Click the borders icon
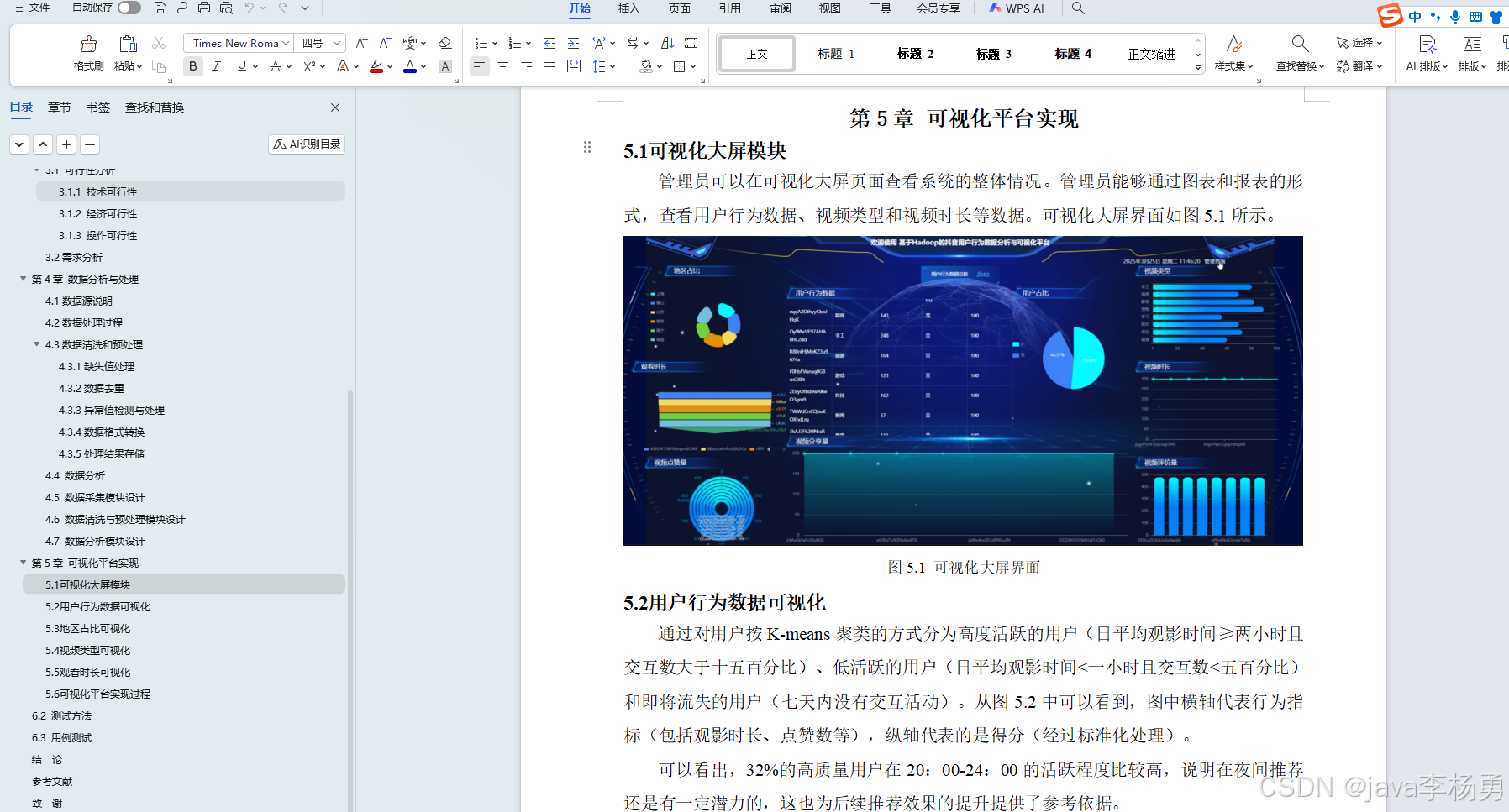1509x812 pixels. (x=680, y=66)
